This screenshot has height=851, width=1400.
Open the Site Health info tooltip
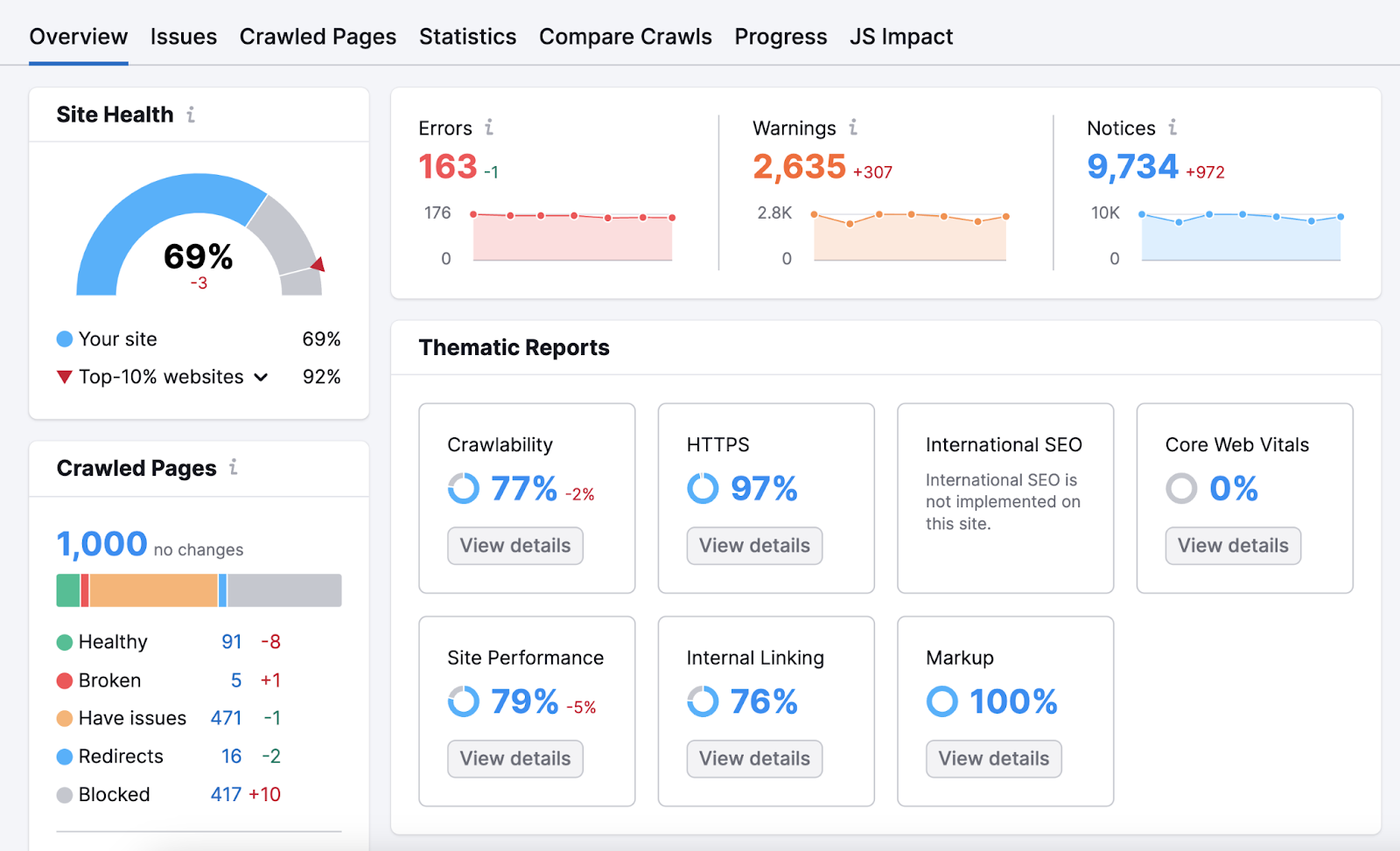[191, 114]
